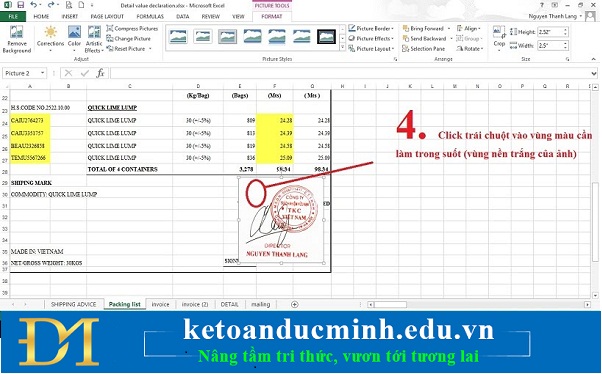
Task: Click the formula bar
Action: point(350,73)
